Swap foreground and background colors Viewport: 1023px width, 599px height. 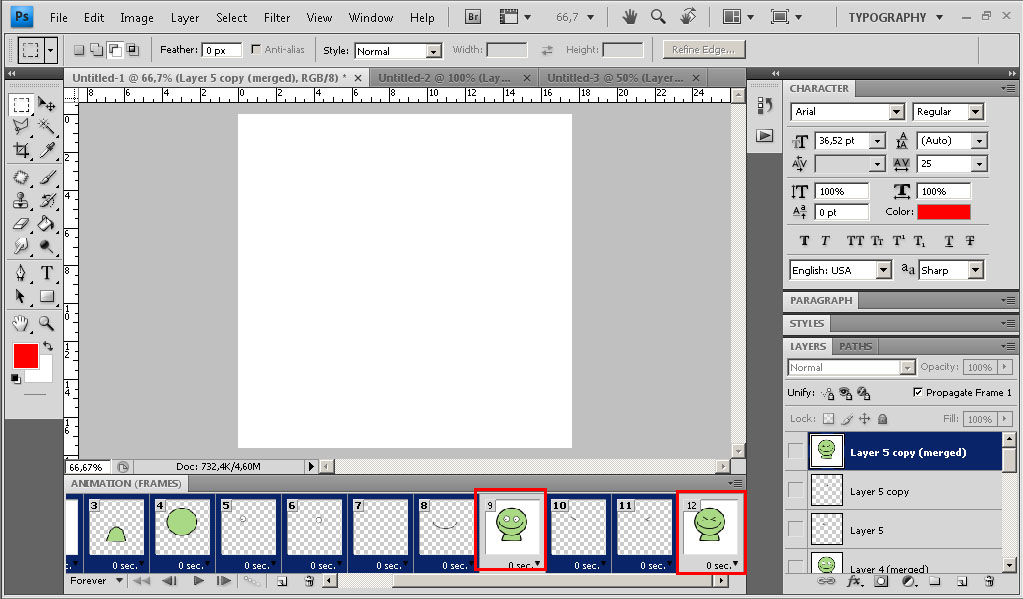click(x=48, y=346)
